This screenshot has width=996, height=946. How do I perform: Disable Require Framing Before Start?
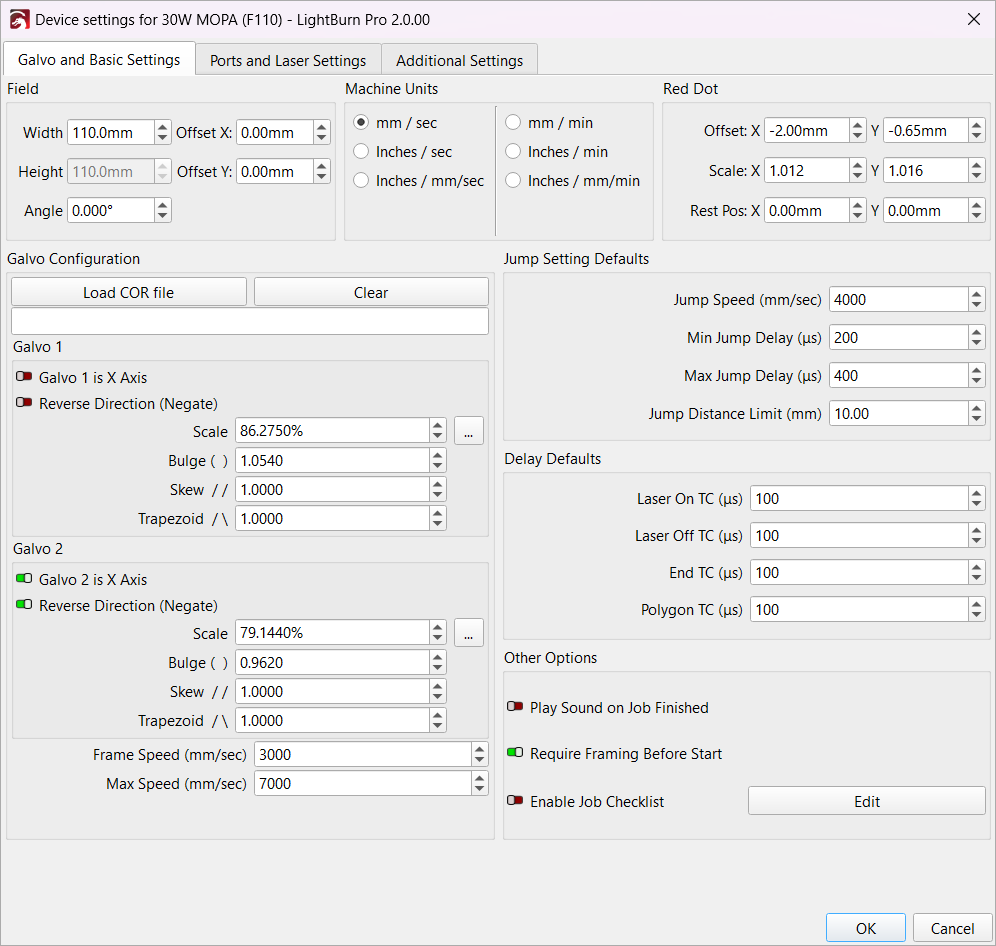click(516, 754)
